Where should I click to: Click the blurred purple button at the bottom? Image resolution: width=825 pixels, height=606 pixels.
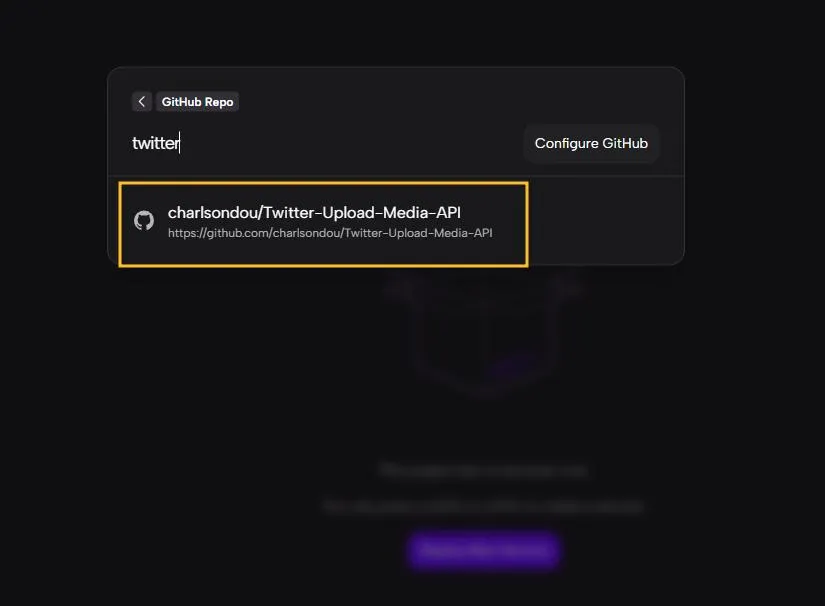(x=483, y=549)
